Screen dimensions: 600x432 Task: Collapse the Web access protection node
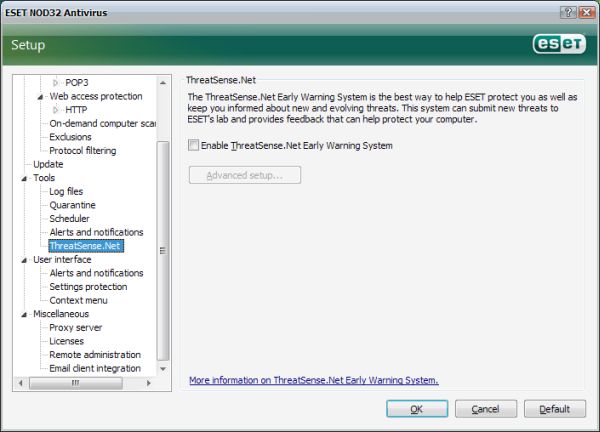[40, 96]
